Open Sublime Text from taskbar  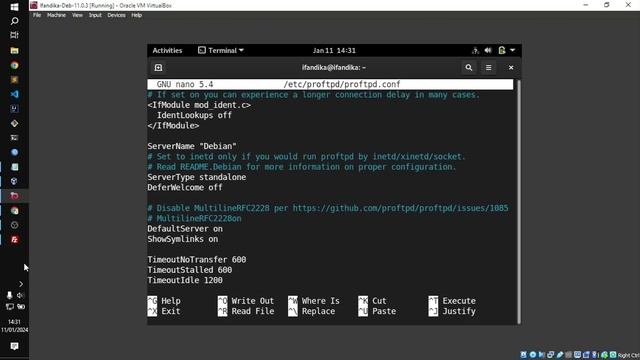[x=14, y=80]
